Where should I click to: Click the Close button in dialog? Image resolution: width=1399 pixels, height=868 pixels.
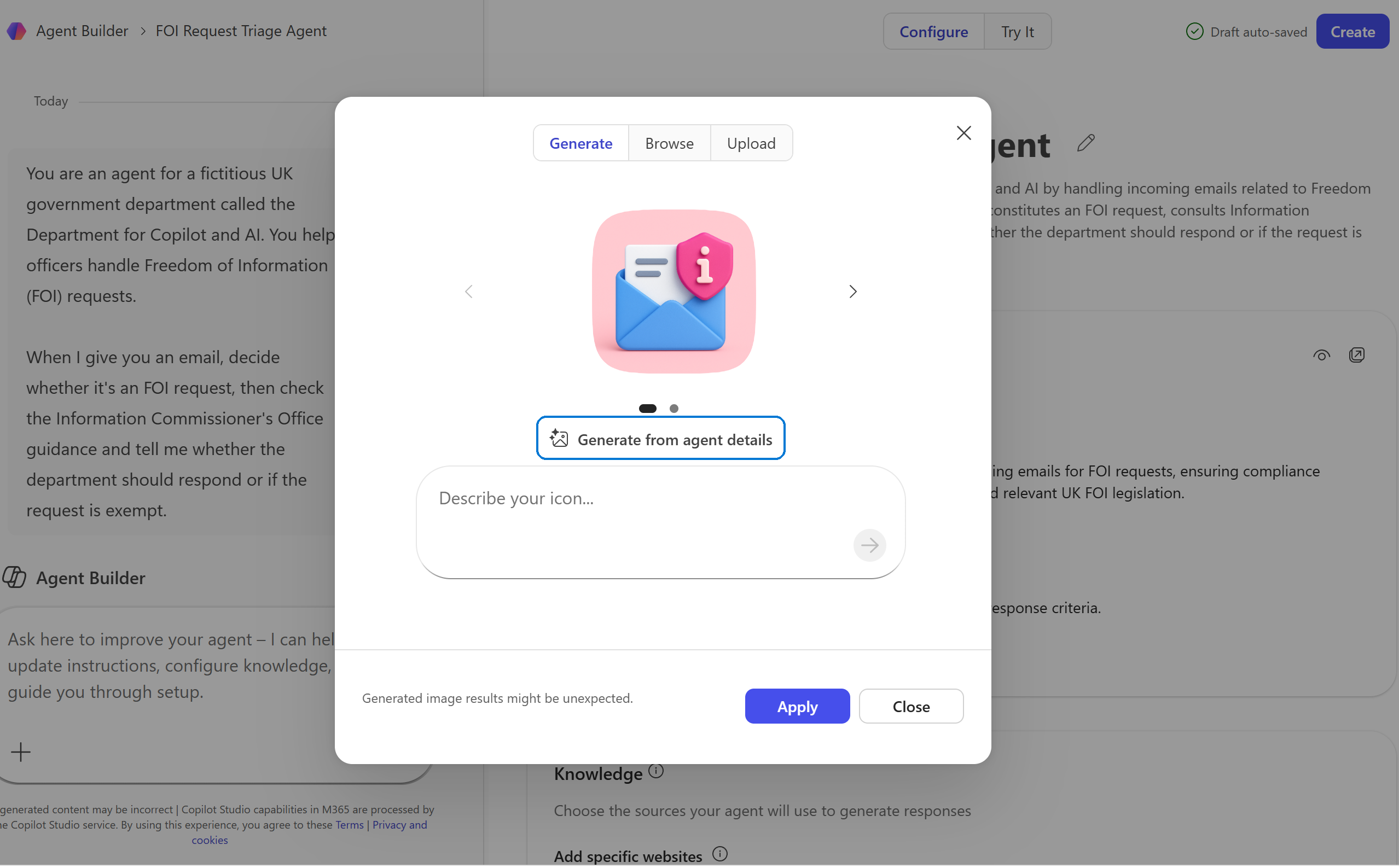(911, 706)
